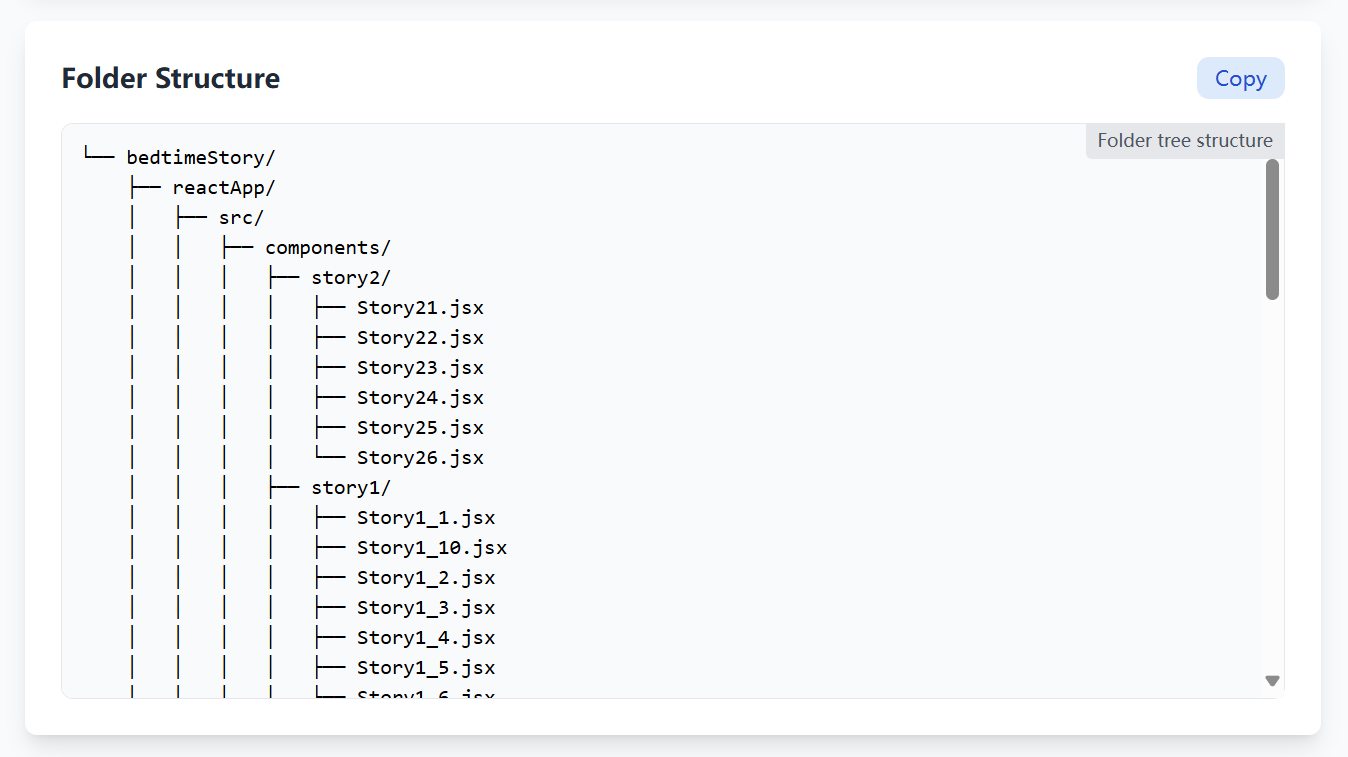Image resolution: width=1348 pixels, height=757 pixels.
Task: Click the Copy button
Action: tap(1240, 78)
